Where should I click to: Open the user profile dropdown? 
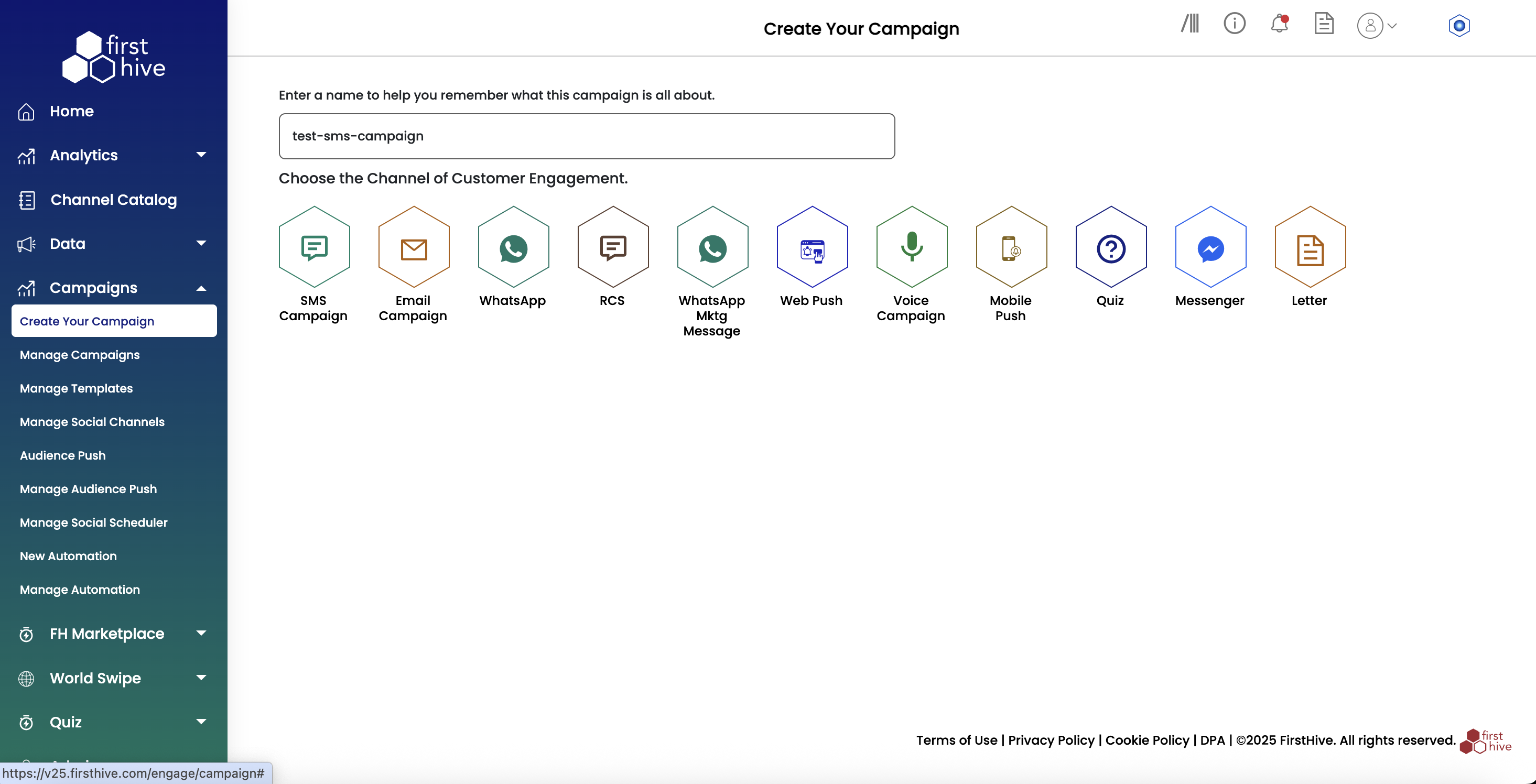click(x=1377, y=26)
